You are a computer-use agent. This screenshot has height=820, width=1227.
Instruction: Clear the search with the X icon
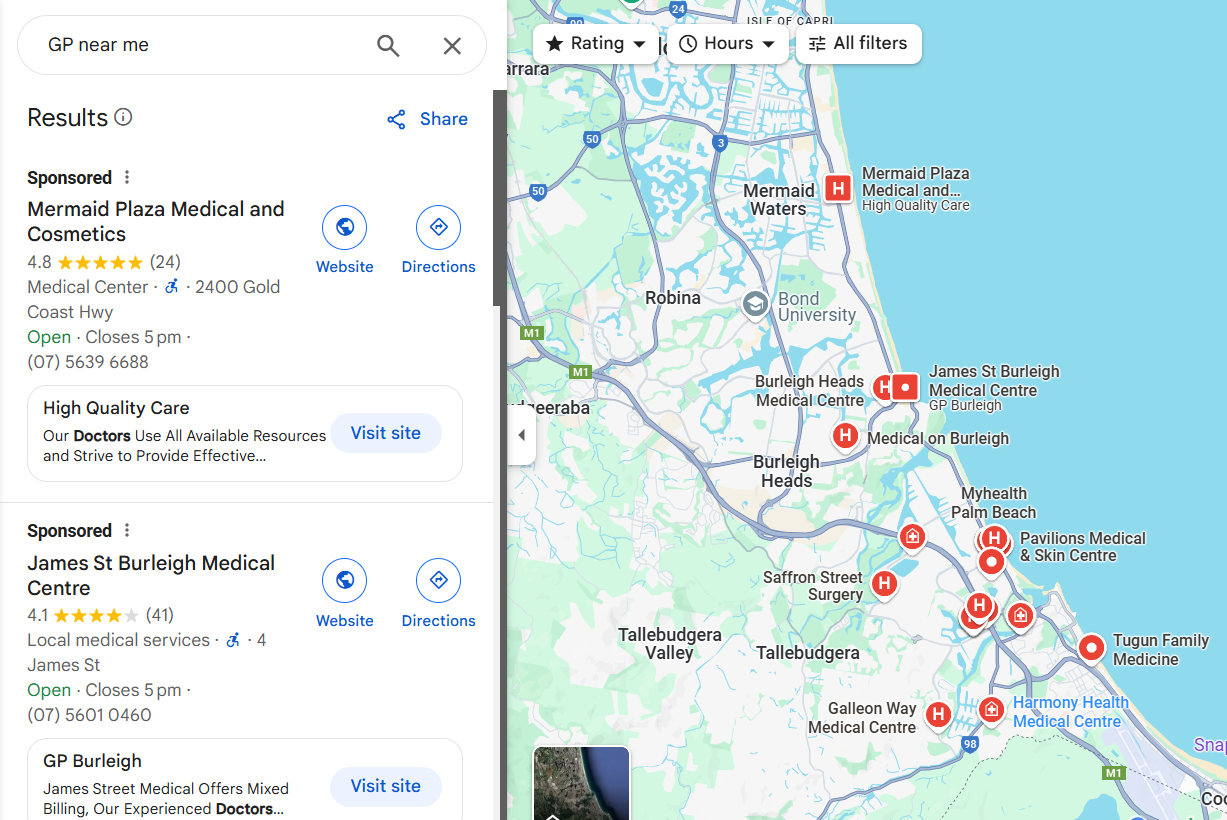452,45
